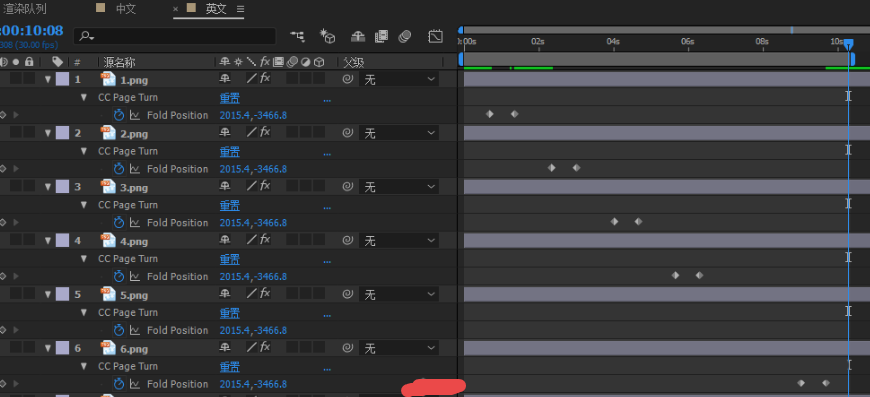Collapse layer 3.png twirl arrow
Viewport: 870px width, 397px height.
pyautogui.click(x=48, y=187)
